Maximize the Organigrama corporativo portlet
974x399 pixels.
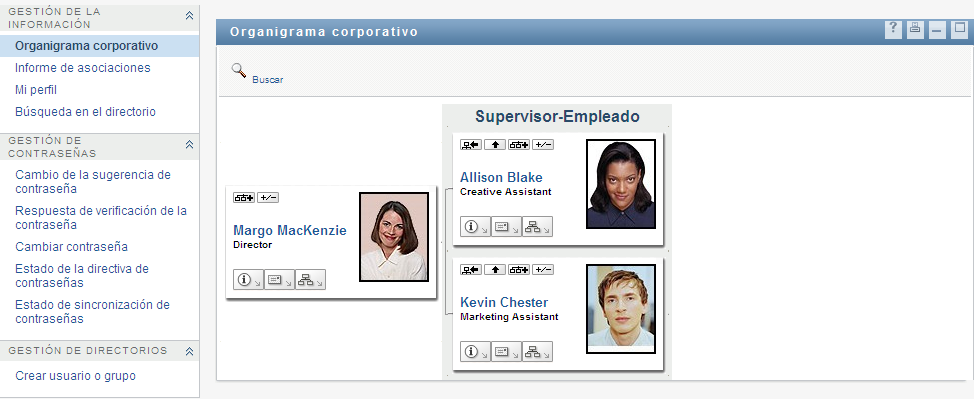[x=960, y=29]
